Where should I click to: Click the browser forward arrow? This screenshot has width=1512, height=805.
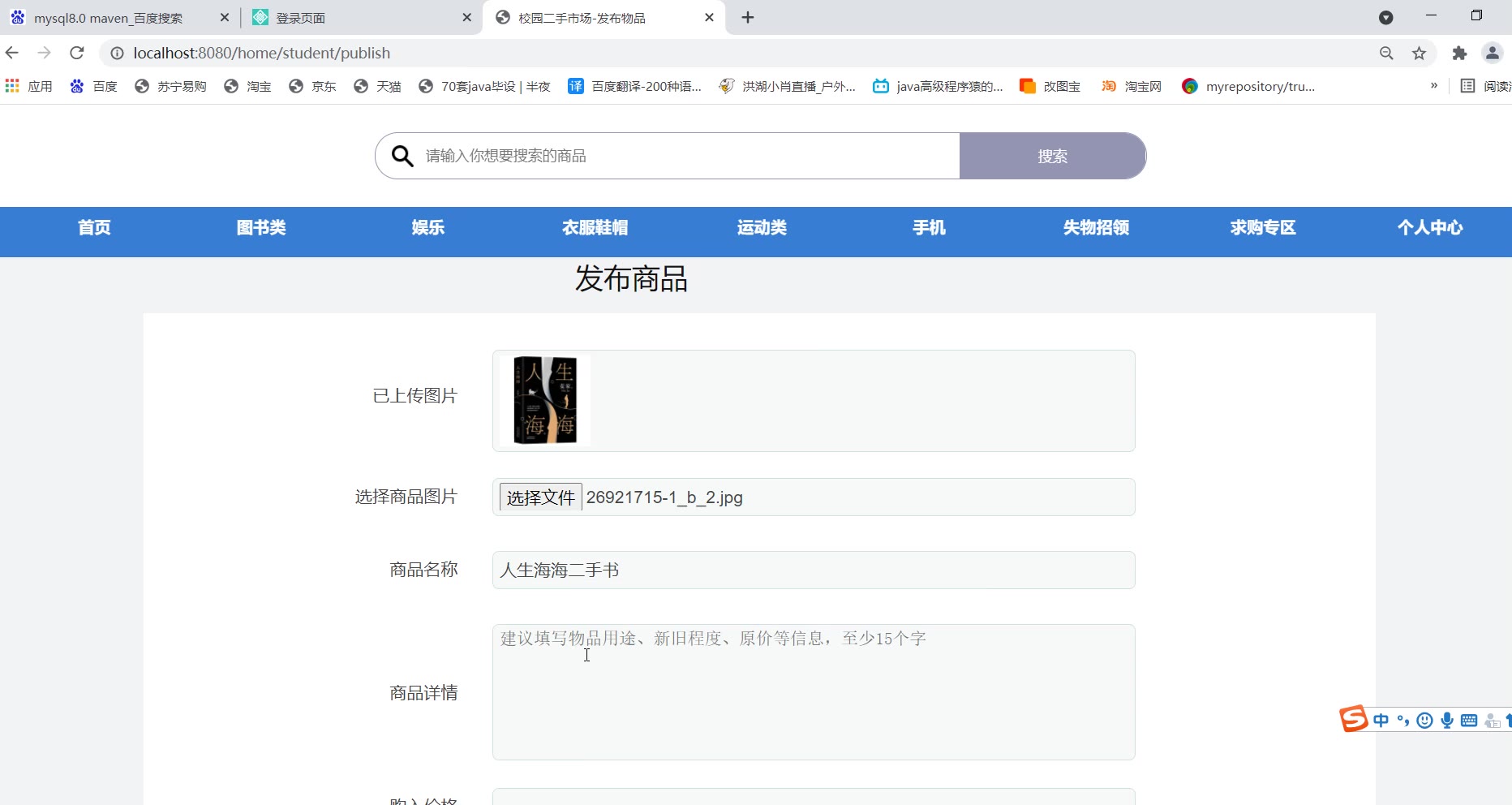click(x=45, y=53)
